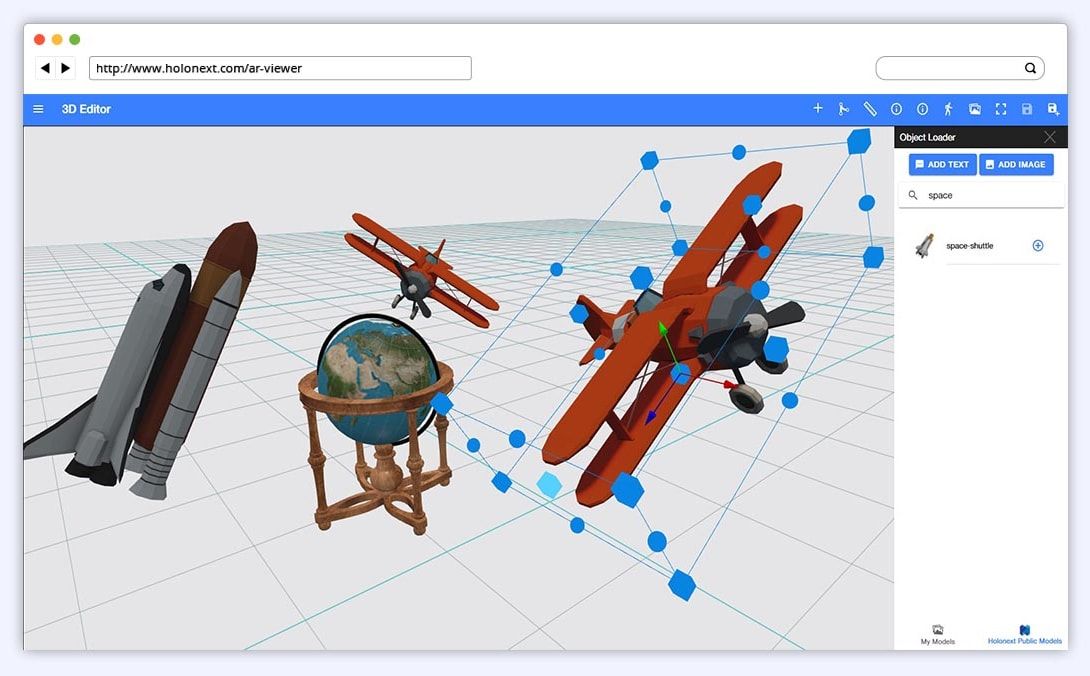Select the branch/hierarchy tool icon
This screenshot has width=1090, height=676.
pos(843,109)
